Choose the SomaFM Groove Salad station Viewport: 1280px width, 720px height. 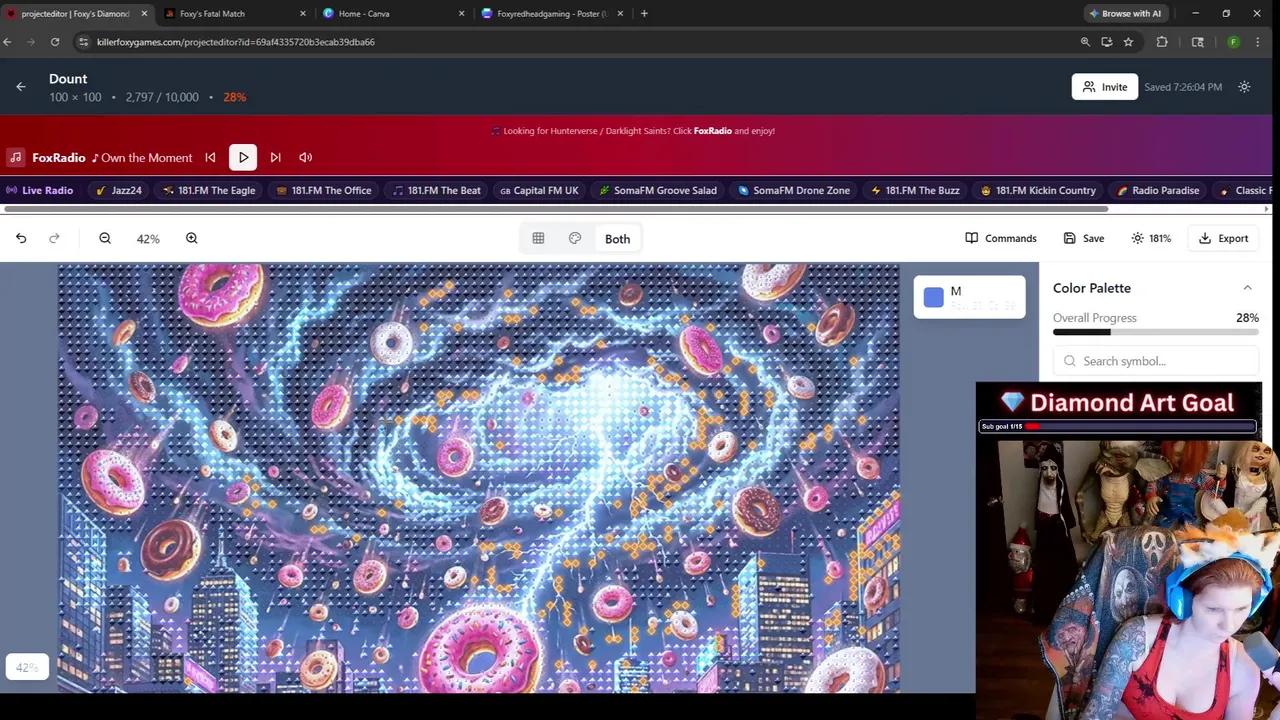click(x=657, y=190)
